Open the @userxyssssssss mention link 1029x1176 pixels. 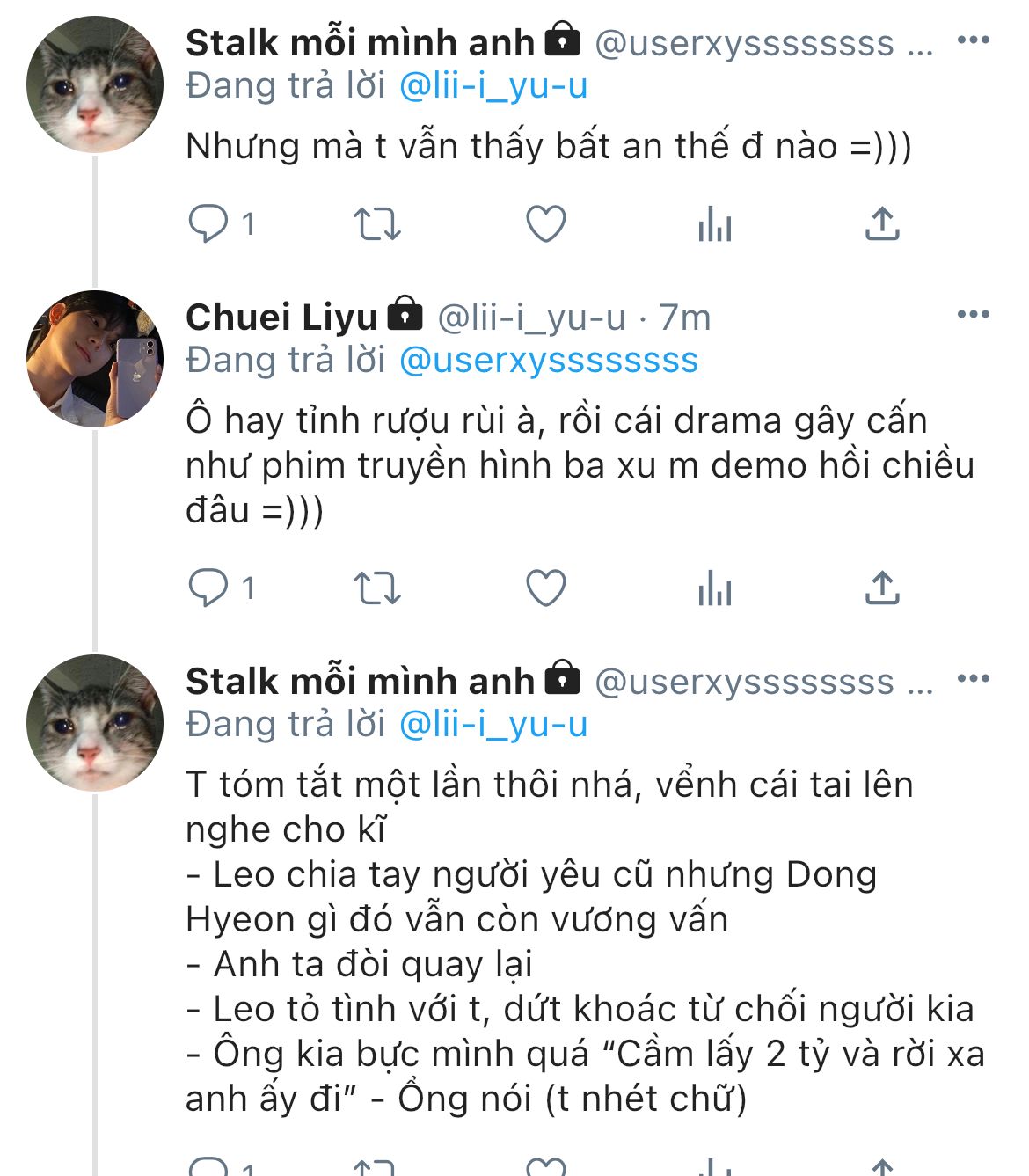pos(549,361)
